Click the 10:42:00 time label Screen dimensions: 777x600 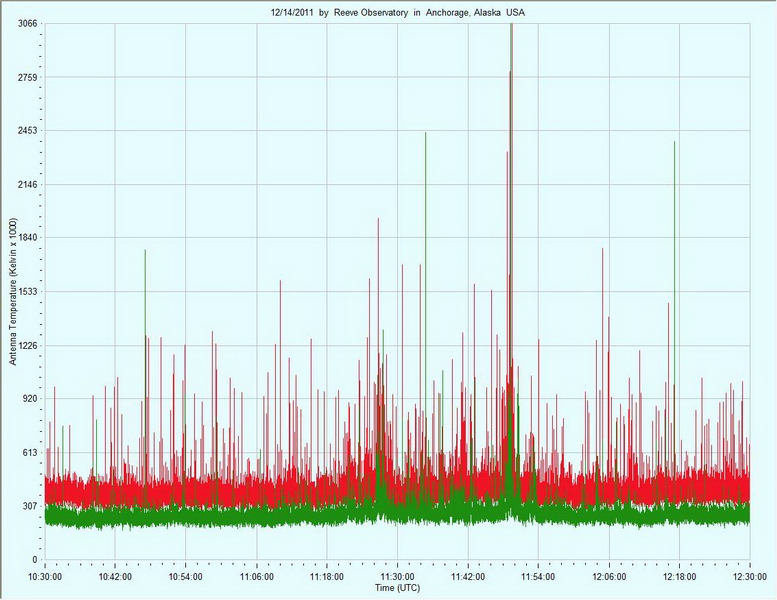115,577
